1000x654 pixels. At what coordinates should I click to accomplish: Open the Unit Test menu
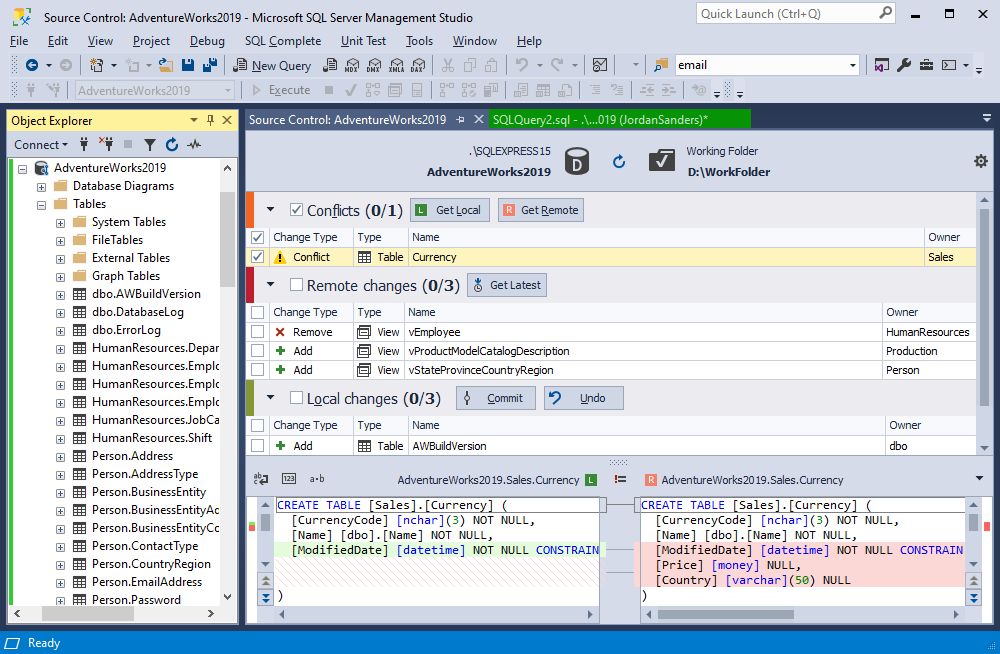(363, 41)
